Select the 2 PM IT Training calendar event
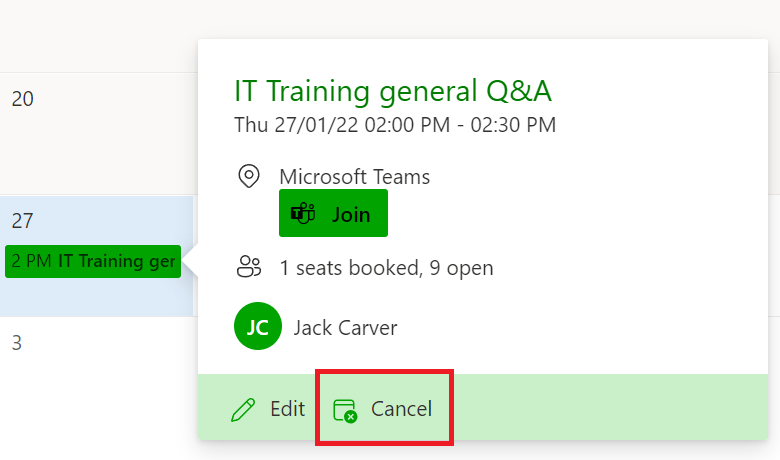Viewport: 780px width, 460px height. (93, 261)
